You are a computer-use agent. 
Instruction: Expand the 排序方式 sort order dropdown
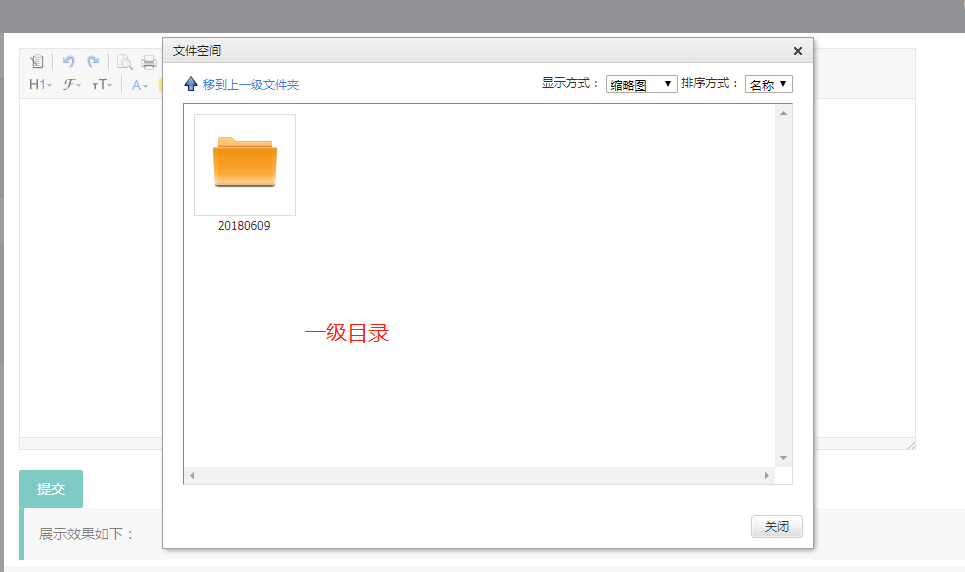768,85
